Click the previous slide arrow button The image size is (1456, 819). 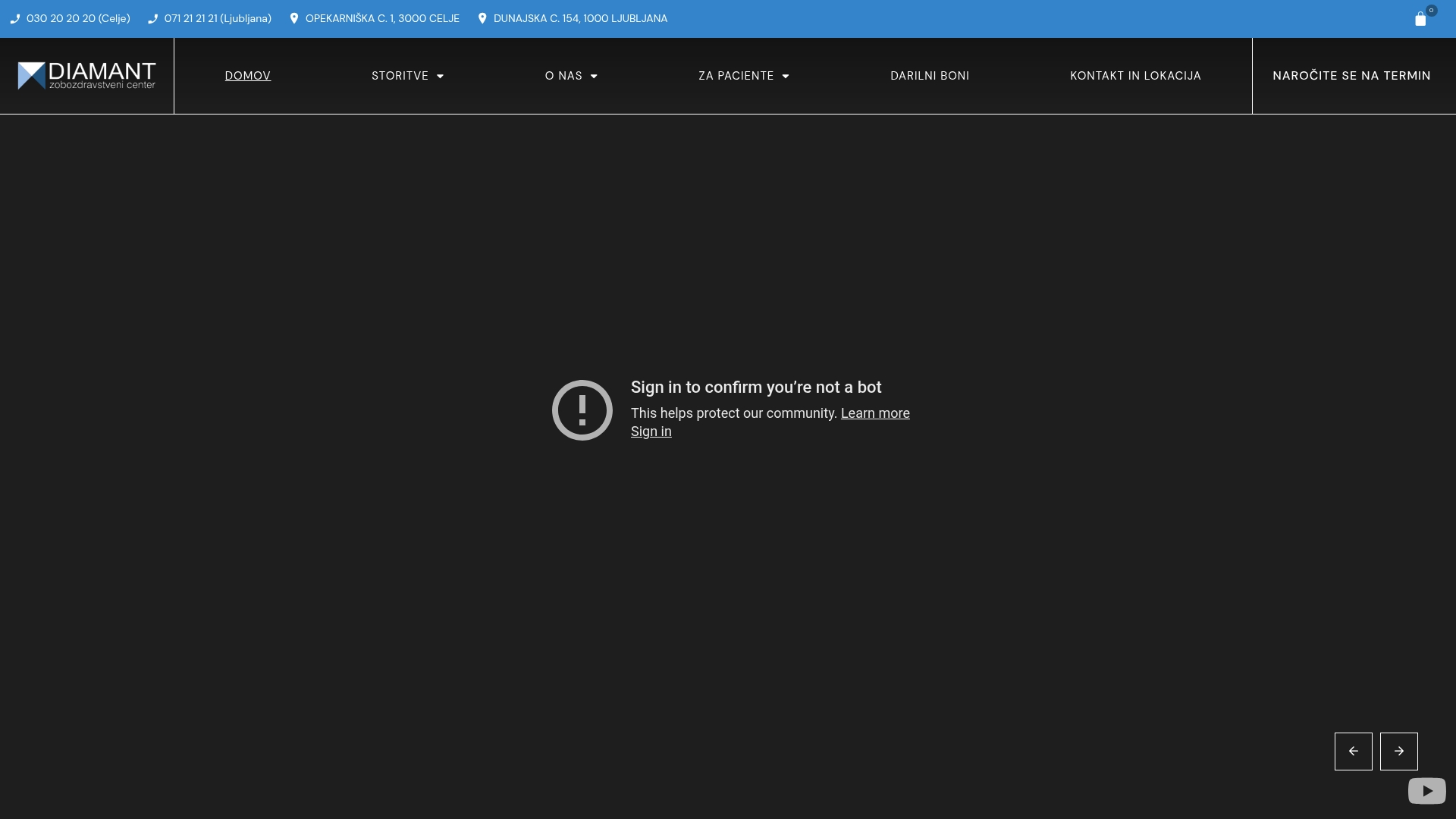pyautogui.click(x=1353, y=751)
